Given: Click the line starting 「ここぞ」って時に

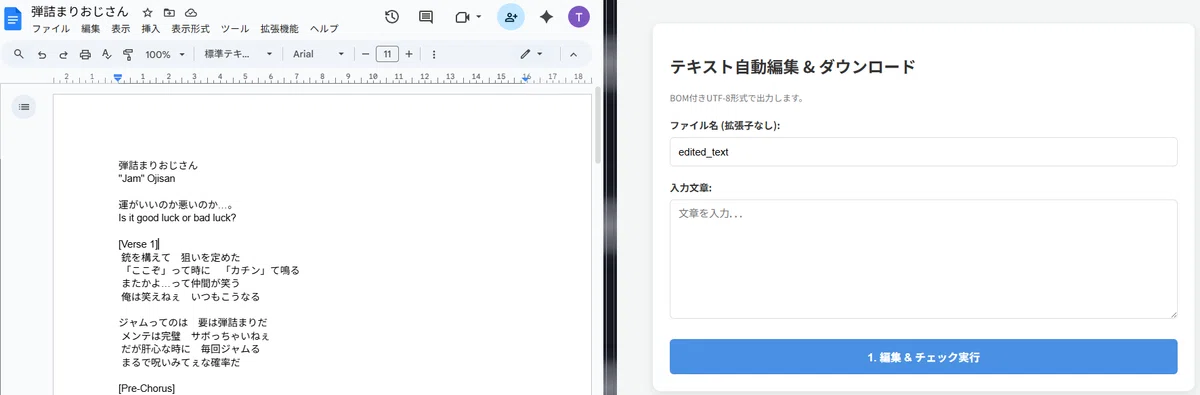Looking at the screenshot, I should [x=210, y=270].
